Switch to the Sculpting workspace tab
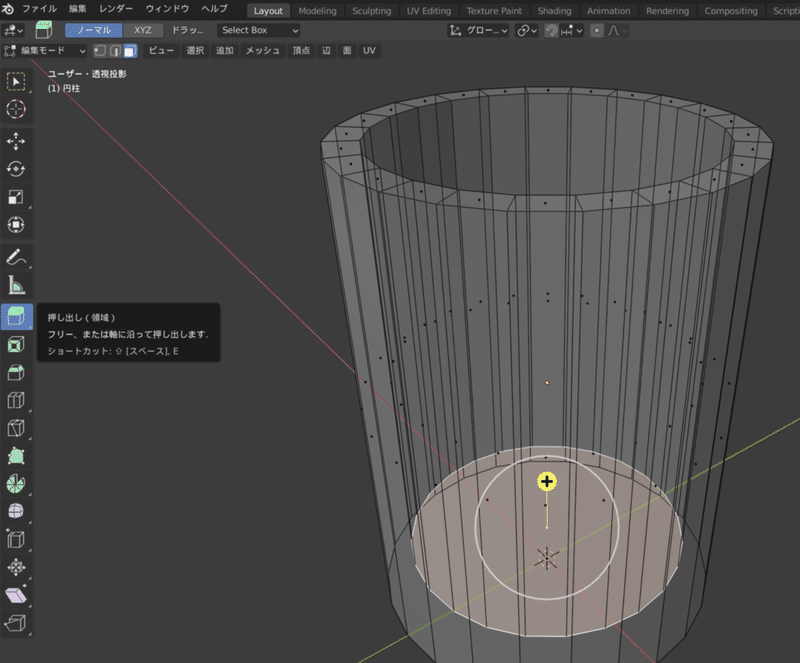The height and width of the screenshot is (663, 800). tap(371, 11)
